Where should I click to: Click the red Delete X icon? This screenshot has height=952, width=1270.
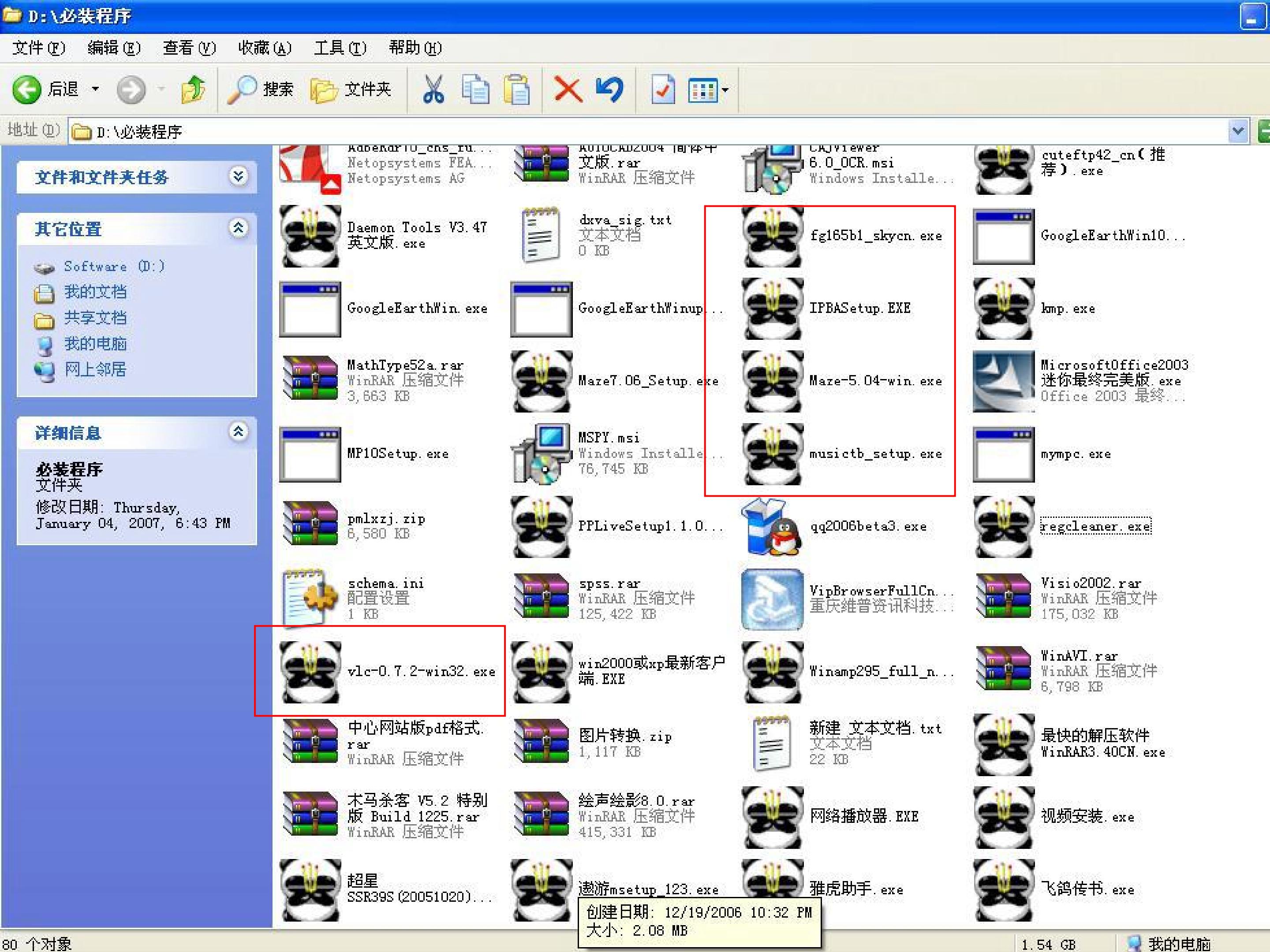(x=568, y=89)
